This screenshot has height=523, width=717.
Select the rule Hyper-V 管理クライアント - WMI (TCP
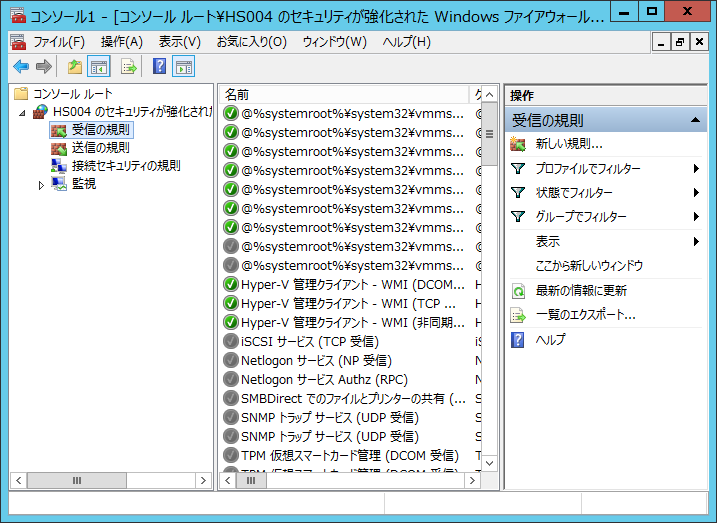348,304
